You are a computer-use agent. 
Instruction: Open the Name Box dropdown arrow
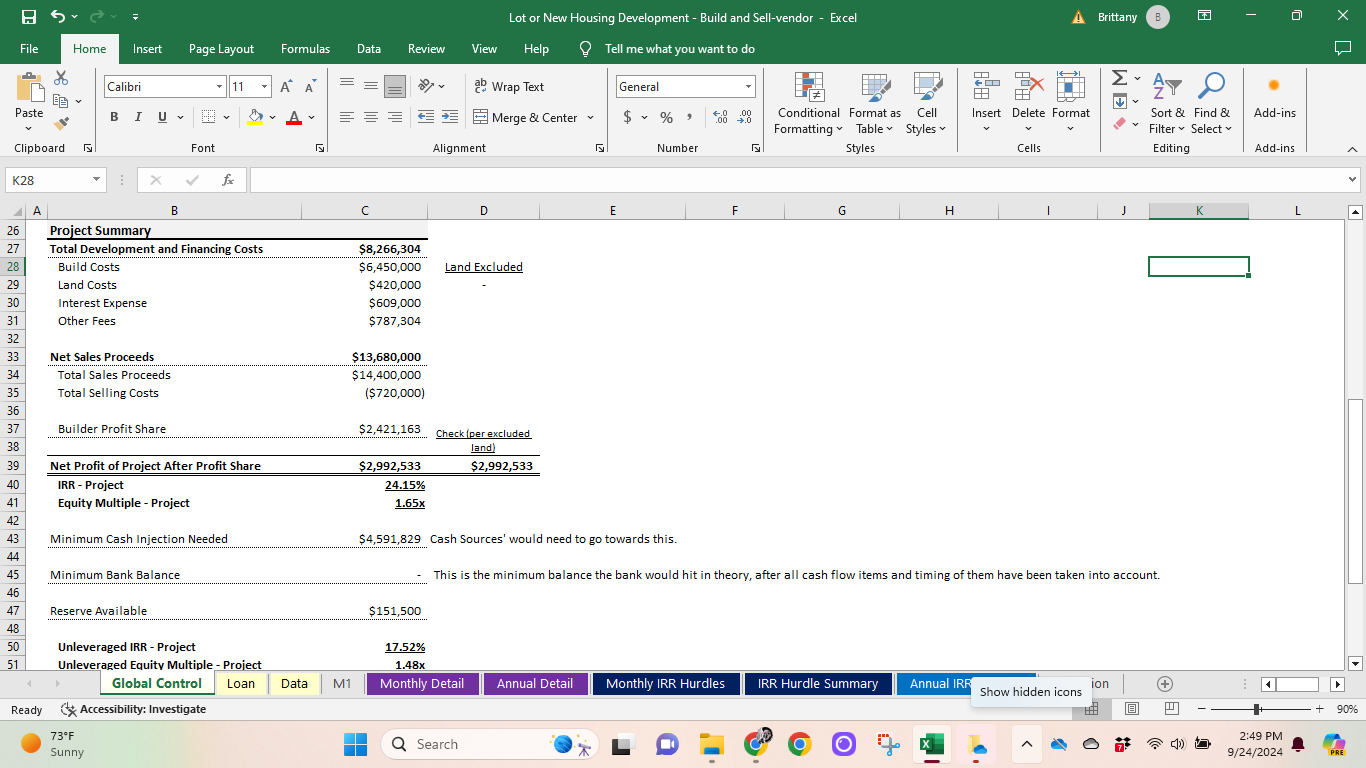coord(96,180)
